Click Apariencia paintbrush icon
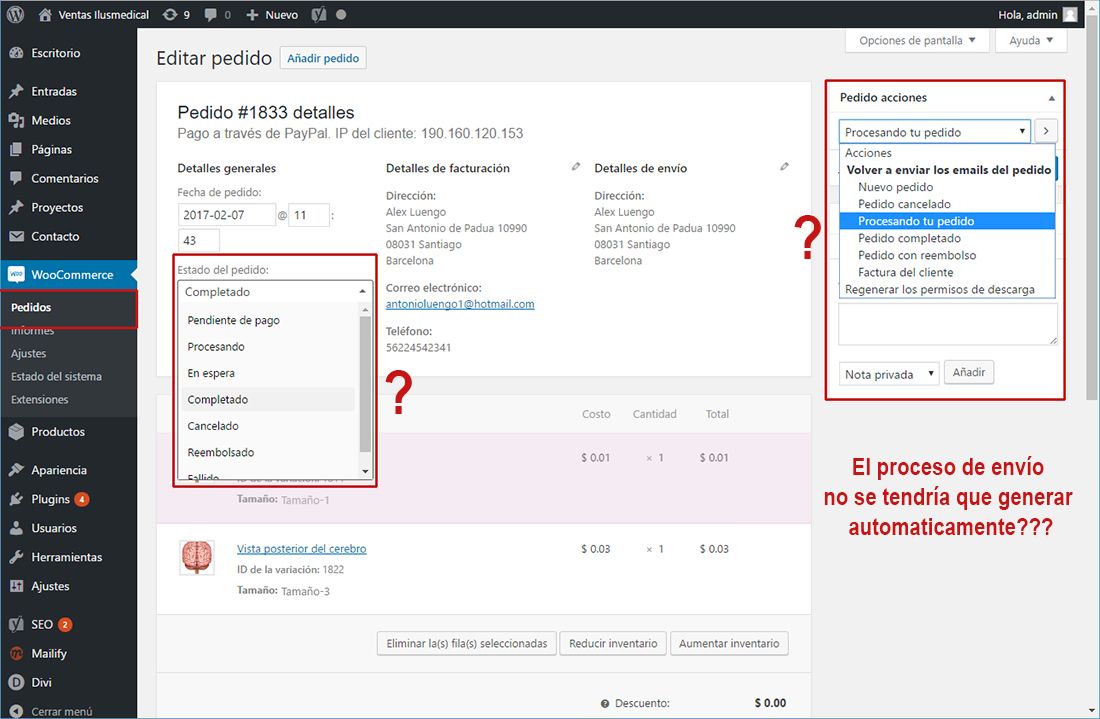This screenshot has width=1100, height=719. pos(16,470)
